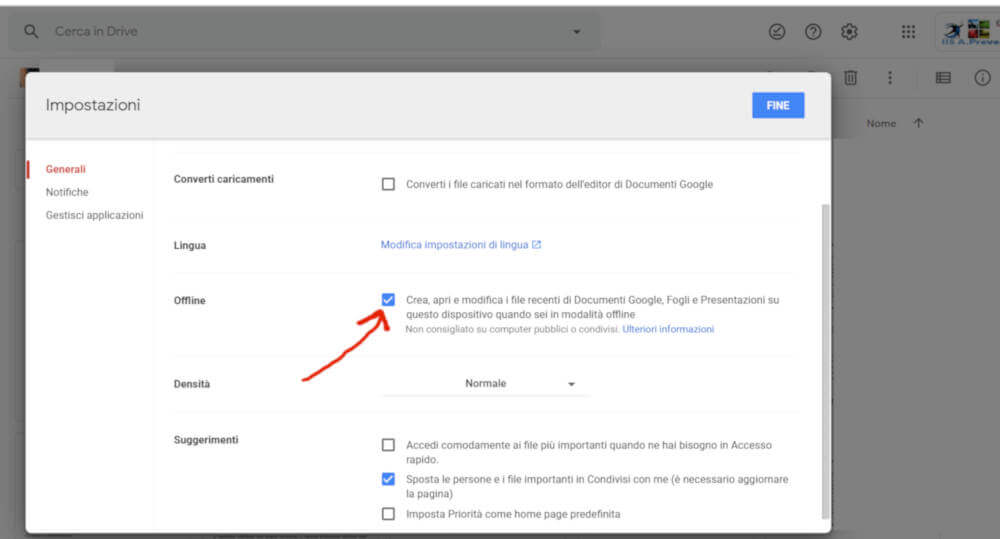Uncheck 'Sposta le persone e i file importanti' checkbox
Viewport: 1000px width, 539px height.
[x=388, y=479]
